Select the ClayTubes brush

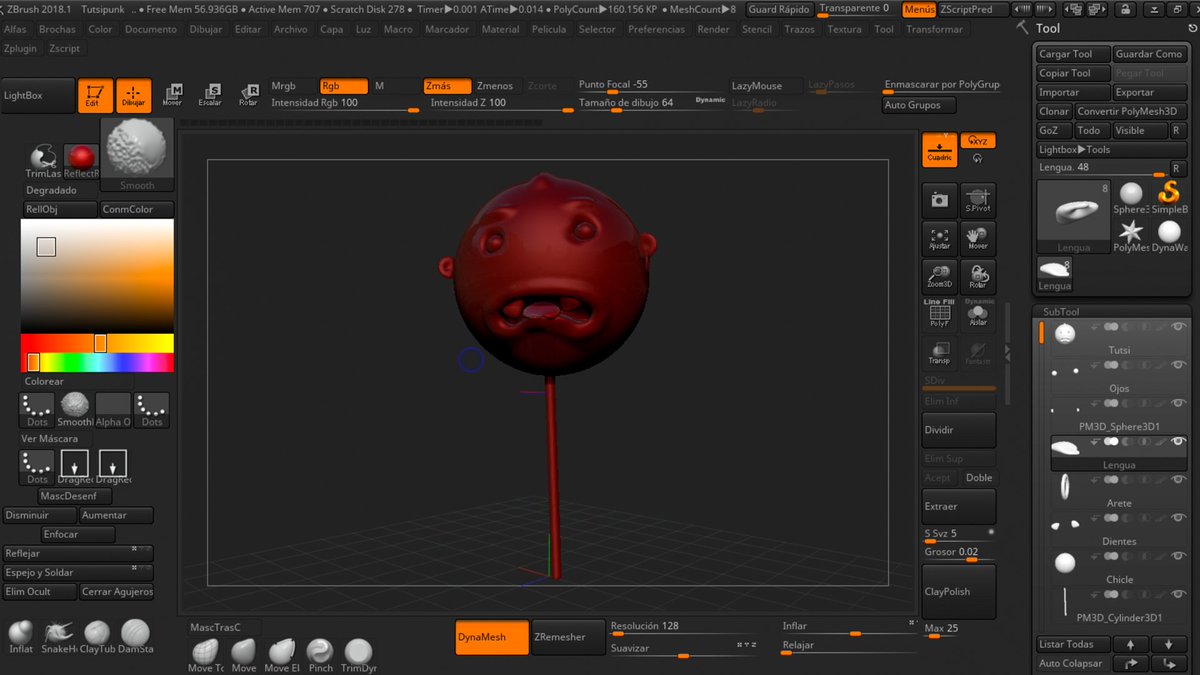[97, 637]
